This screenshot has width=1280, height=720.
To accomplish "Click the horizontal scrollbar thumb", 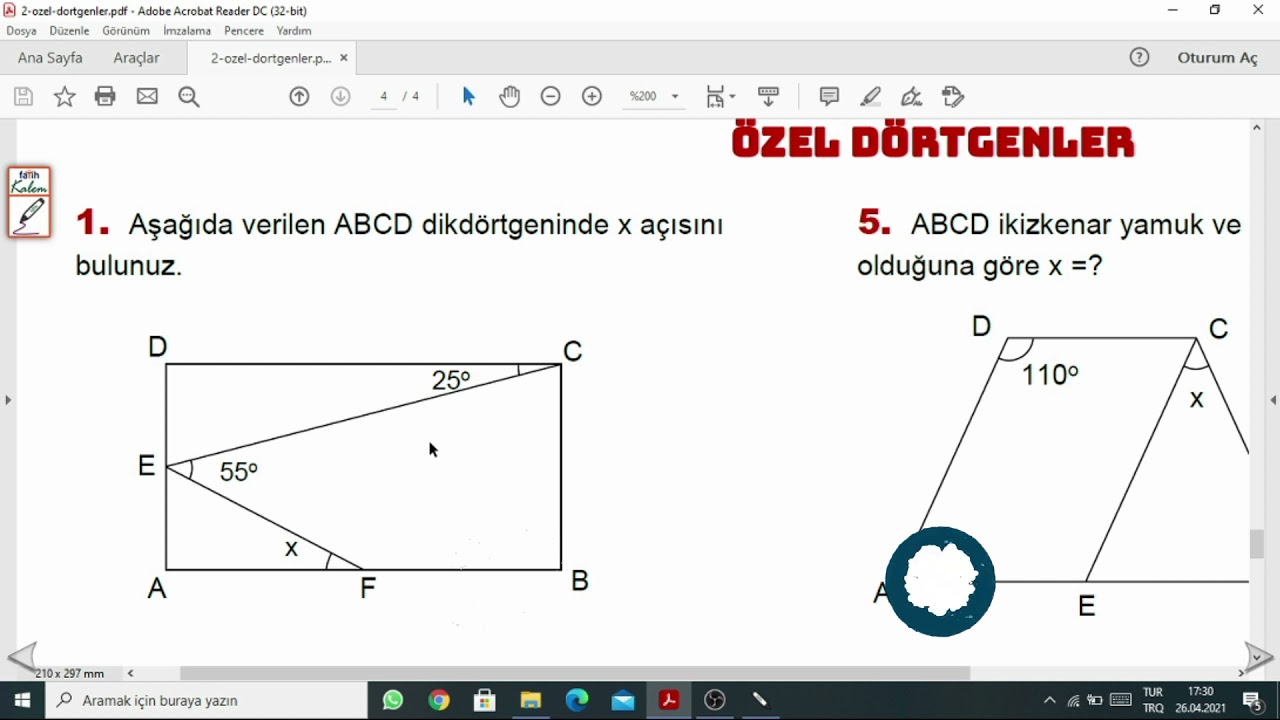I will pos(575,673).
